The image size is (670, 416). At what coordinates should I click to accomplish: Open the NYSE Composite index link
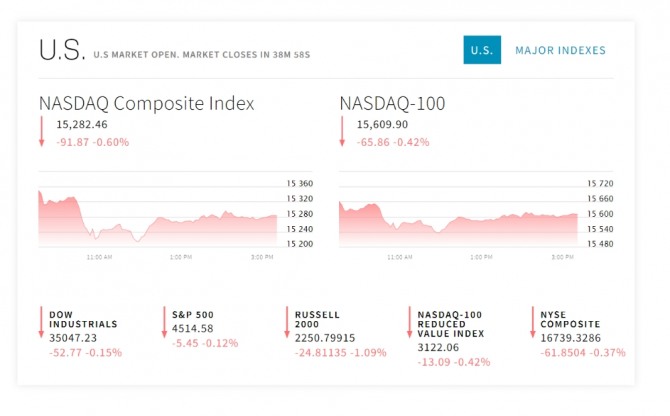tap(571, 319)
